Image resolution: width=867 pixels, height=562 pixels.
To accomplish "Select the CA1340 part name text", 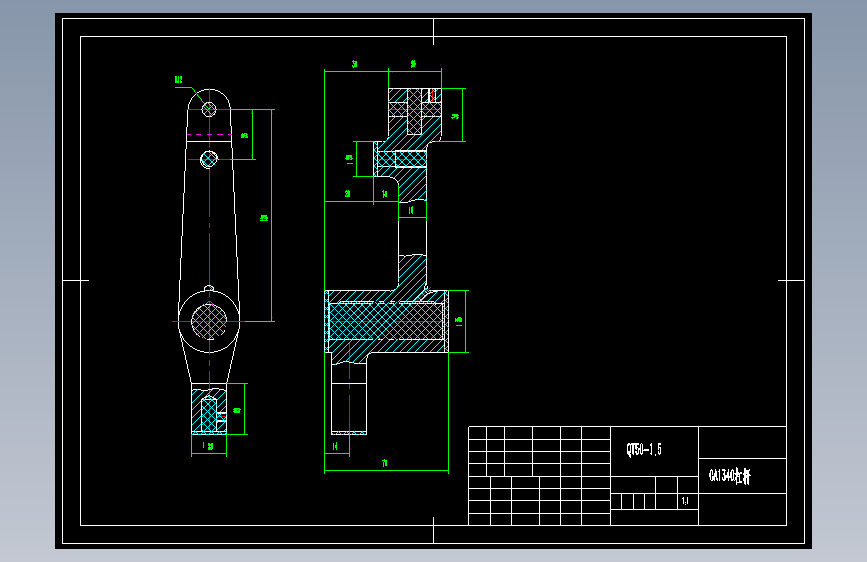I will tap(730, 476).
